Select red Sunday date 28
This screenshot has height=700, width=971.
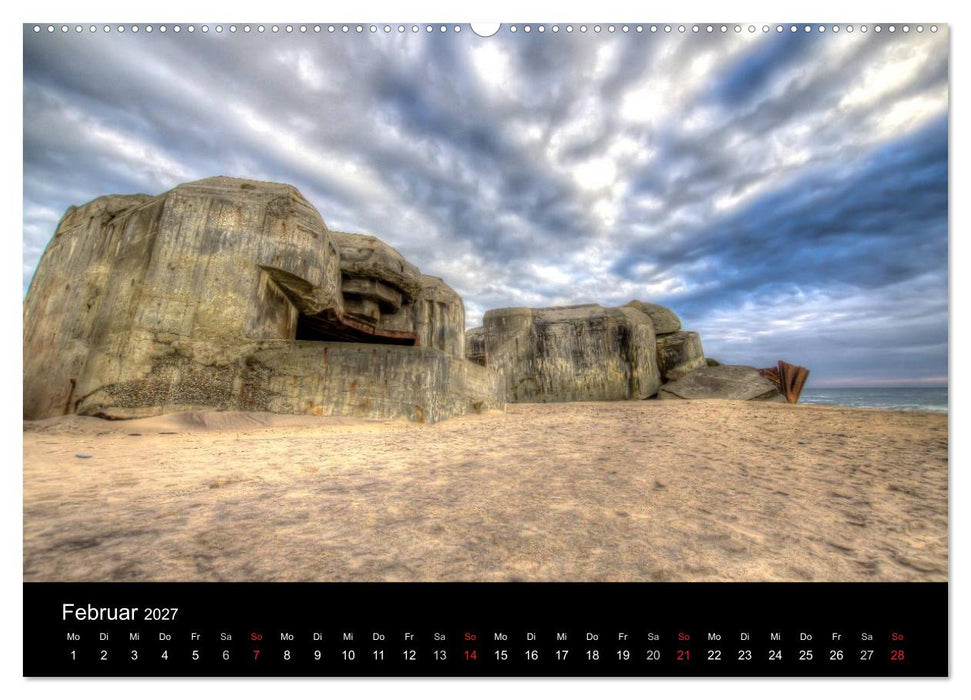point(897,655)
